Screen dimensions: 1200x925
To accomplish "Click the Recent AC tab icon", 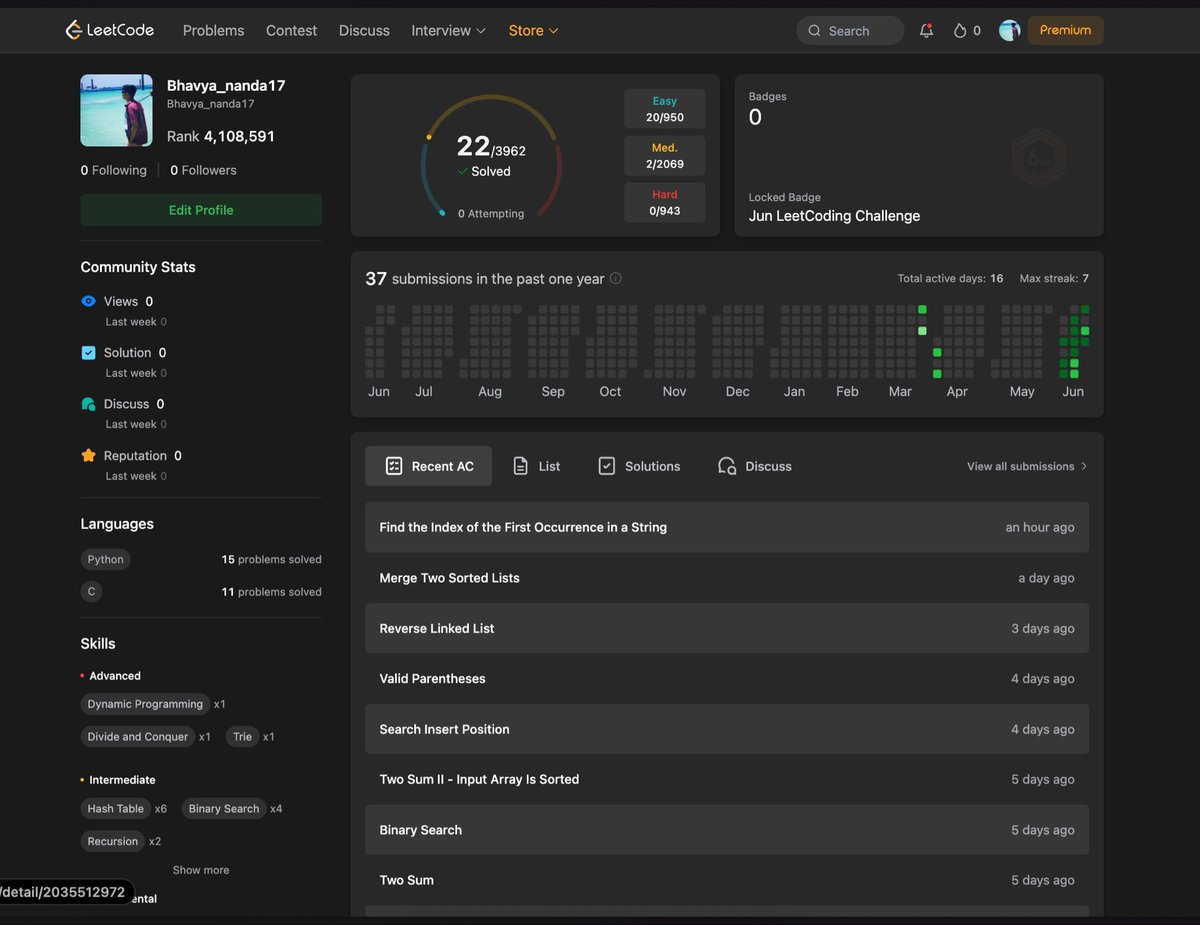I will point(394,466).
